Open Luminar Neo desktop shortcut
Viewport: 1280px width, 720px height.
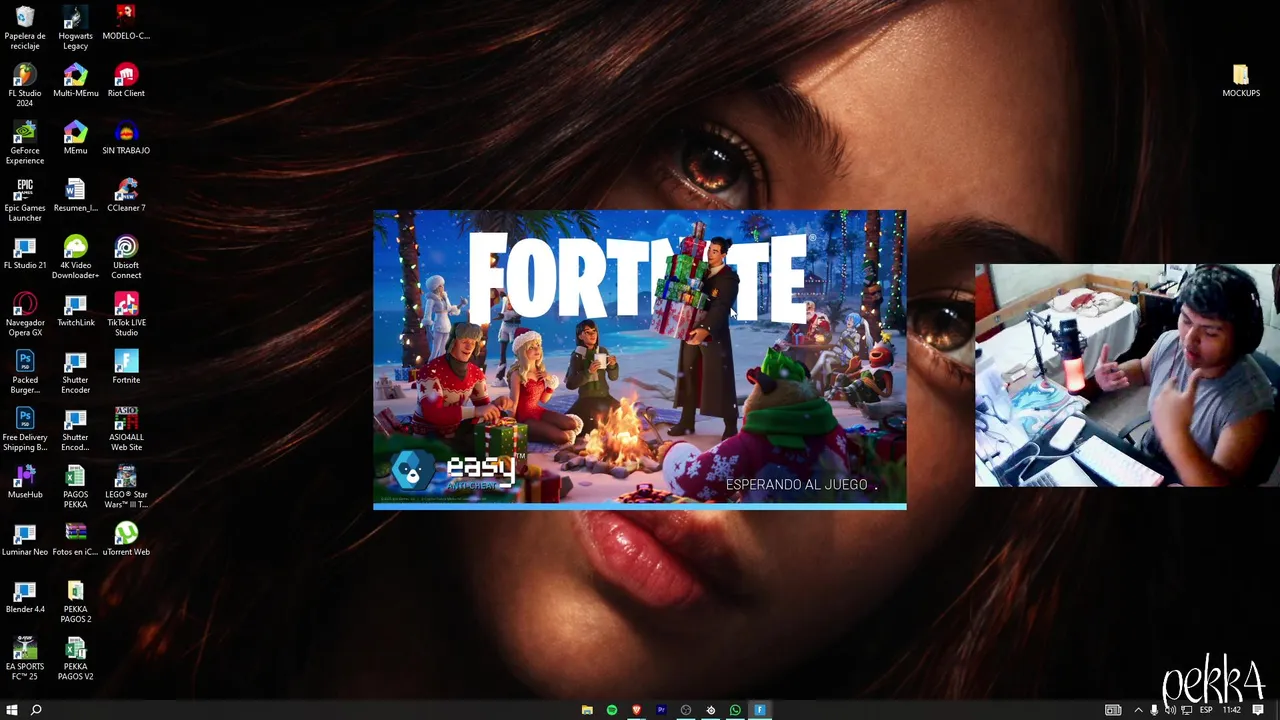[x=25, y=538]
